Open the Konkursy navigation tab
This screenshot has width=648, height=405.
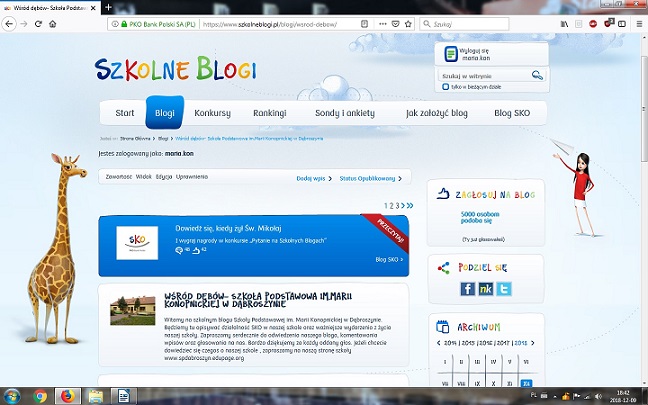(212, 113)
